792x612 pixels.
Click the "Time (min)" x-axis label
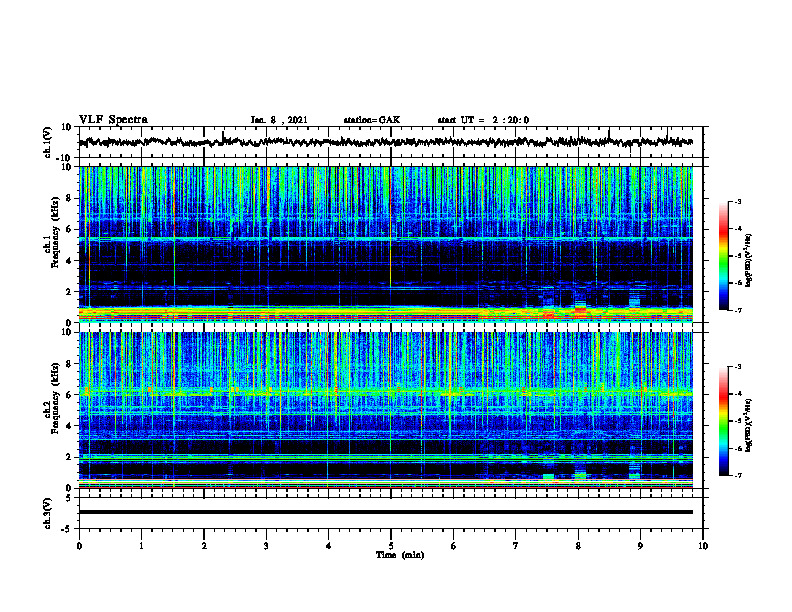400,555
